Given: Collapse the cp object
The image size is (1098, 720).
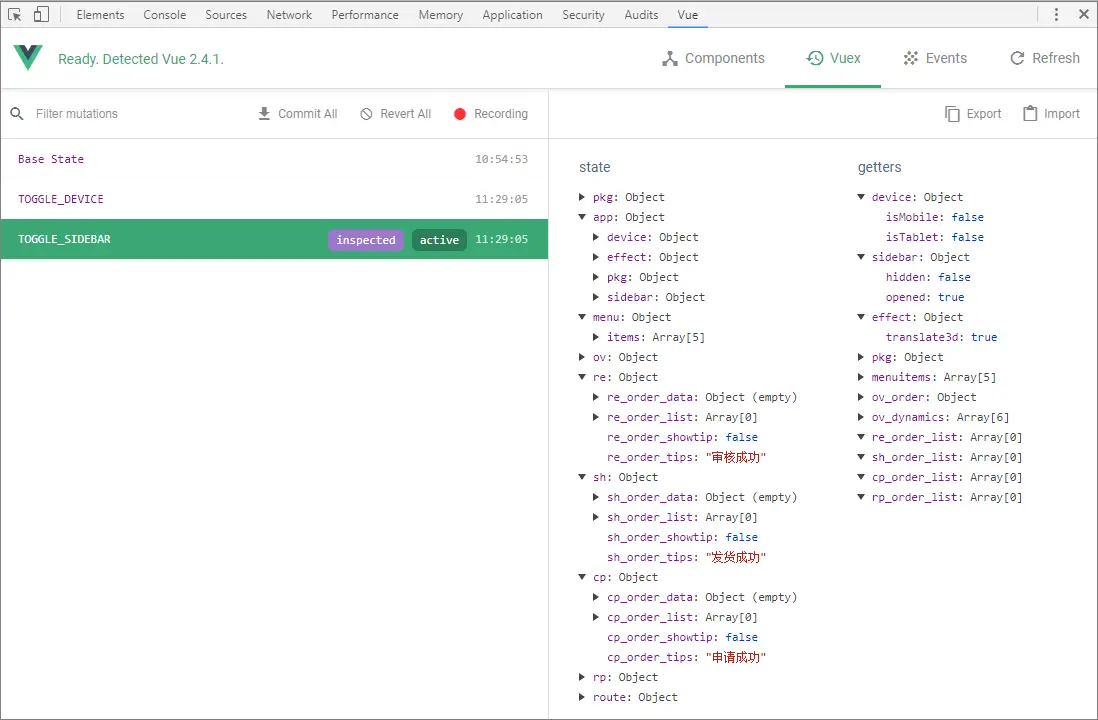Looking at the screenshot, I should coord(582,577).
